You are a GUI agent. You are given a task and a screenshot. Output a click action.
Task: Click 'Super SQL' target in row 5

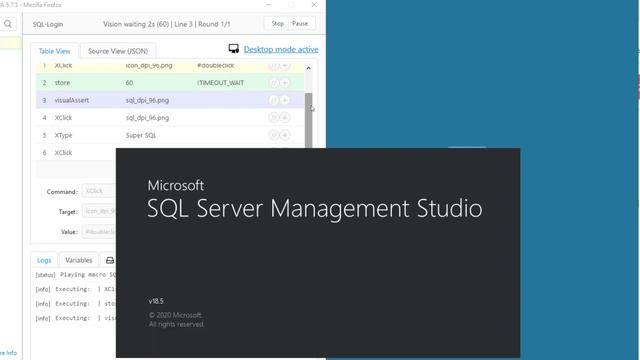[x=141, y=135]
